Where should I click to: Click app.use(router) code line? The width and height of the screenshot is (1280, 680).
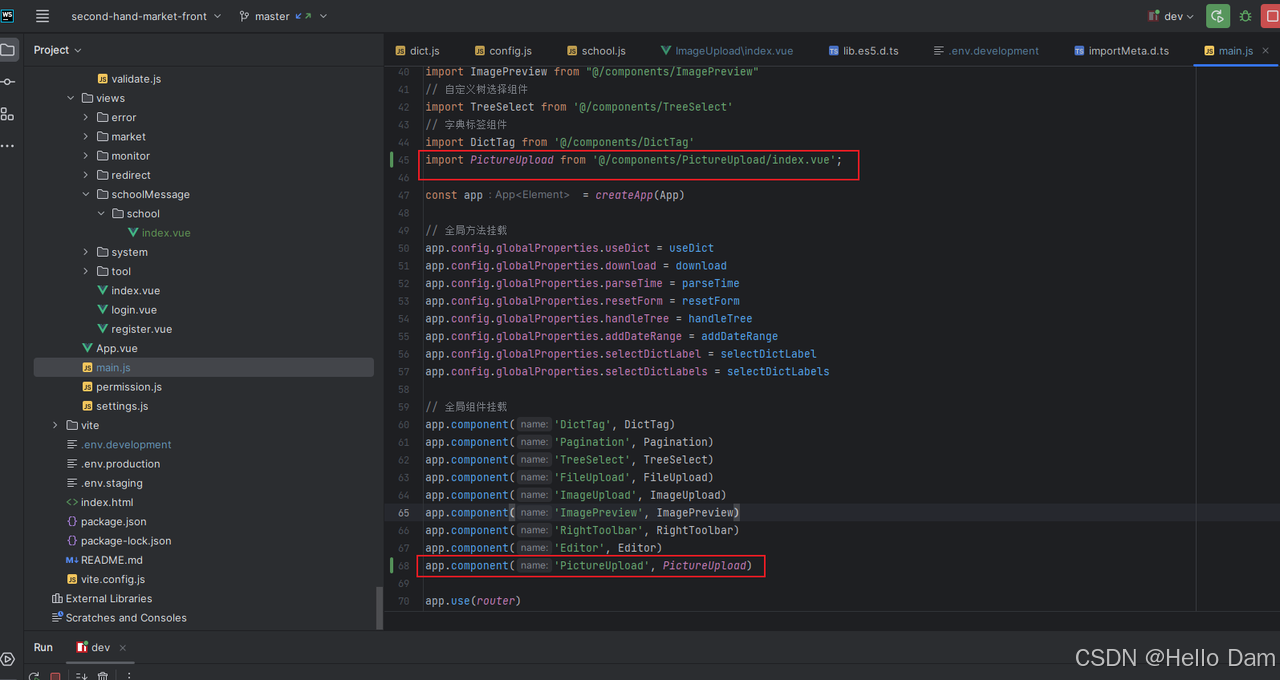click(473, 601)
